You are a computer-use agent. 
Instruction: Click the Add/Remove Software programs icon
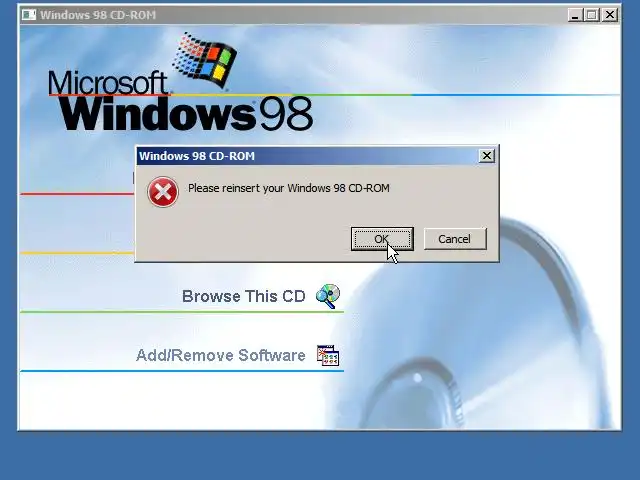(x=328, y=355)
